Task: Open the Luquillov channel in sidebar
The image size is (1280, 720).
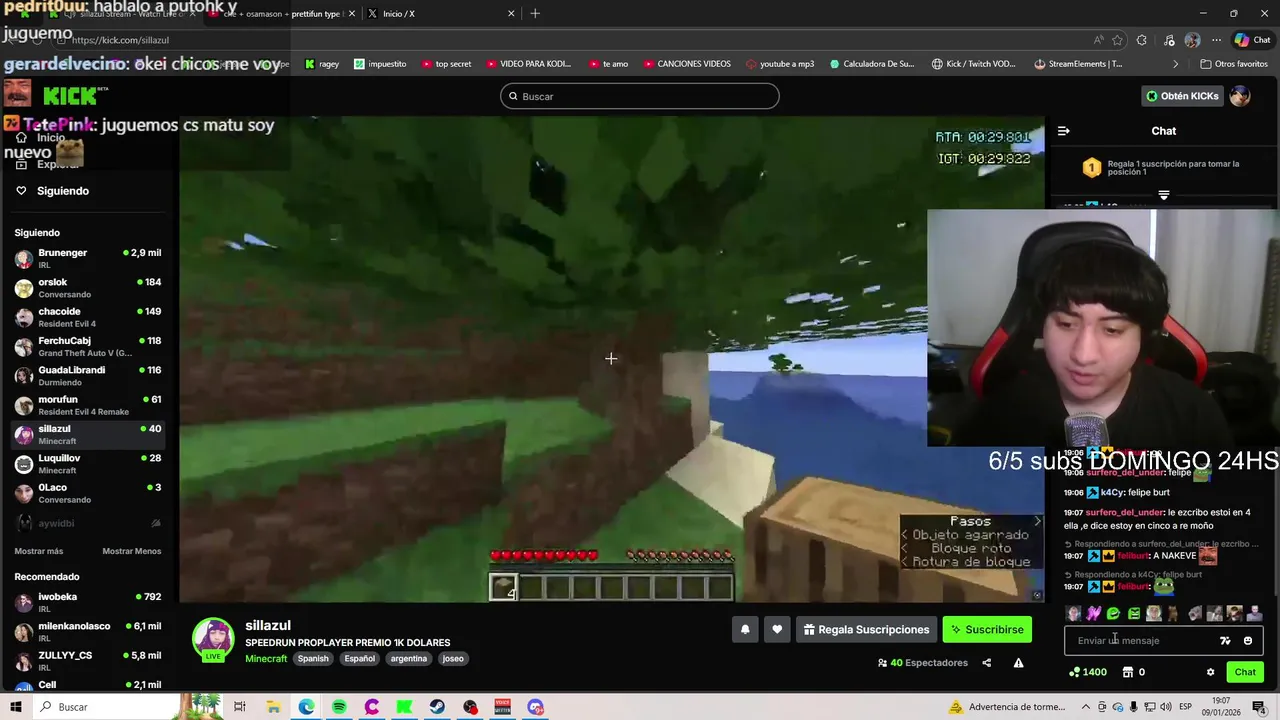Action: (x=88, y=463)
